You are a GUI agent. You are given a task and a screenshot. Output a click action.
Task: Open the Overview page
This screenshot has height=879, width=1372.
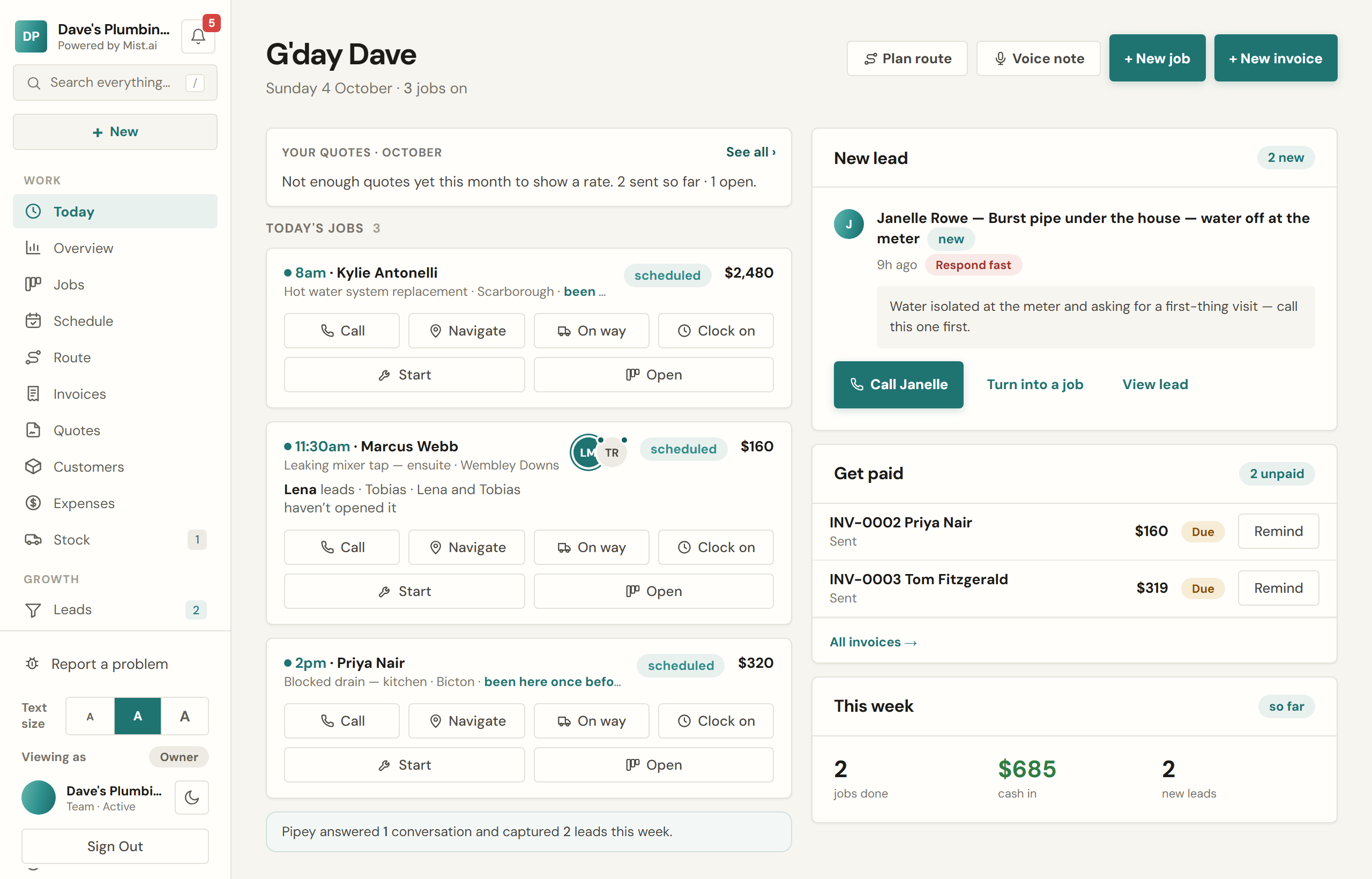coord(115,248)
